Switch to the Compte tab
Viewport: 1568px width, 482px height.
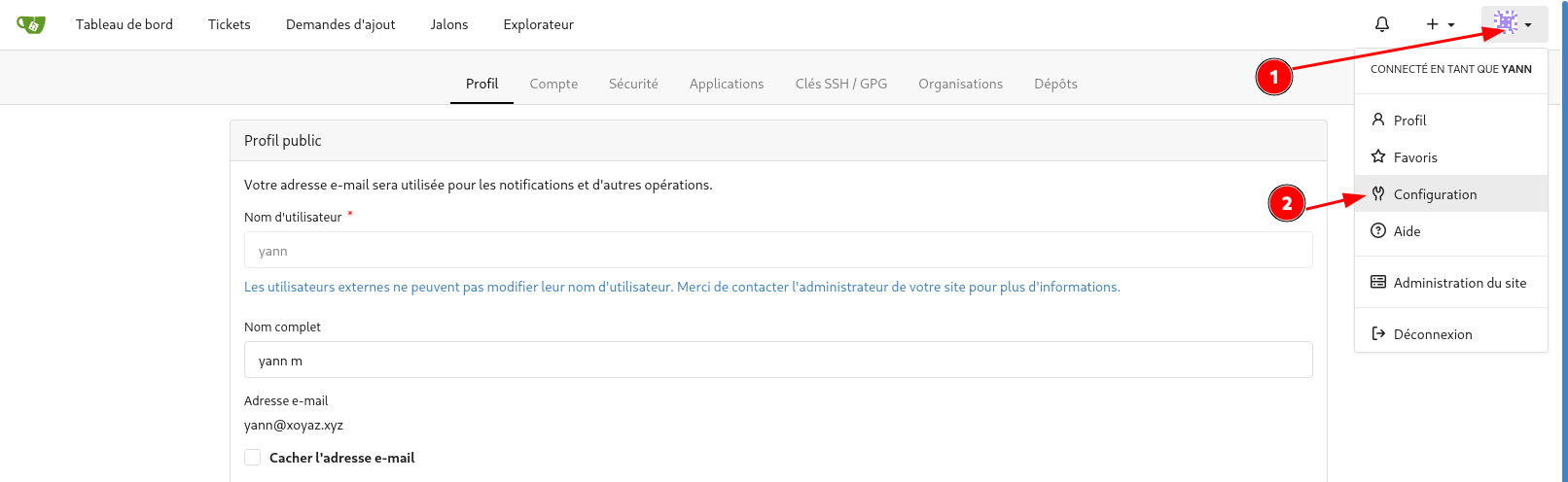pyautogui.click(x=553, y=84)
